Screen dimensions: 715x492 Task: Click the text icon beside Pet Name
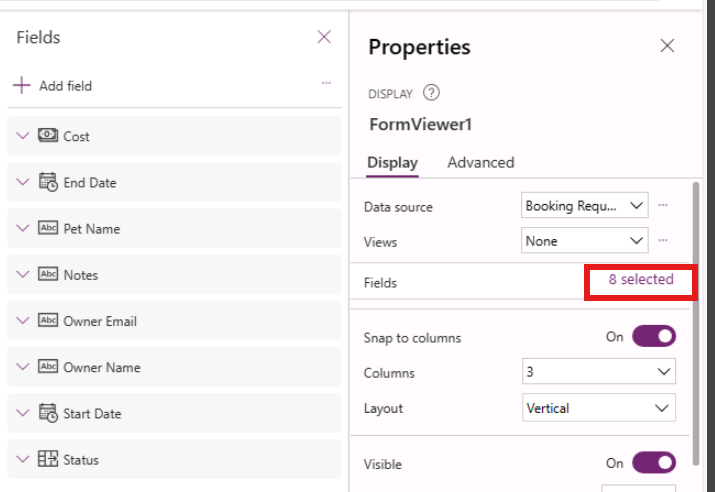pos(48,229)
